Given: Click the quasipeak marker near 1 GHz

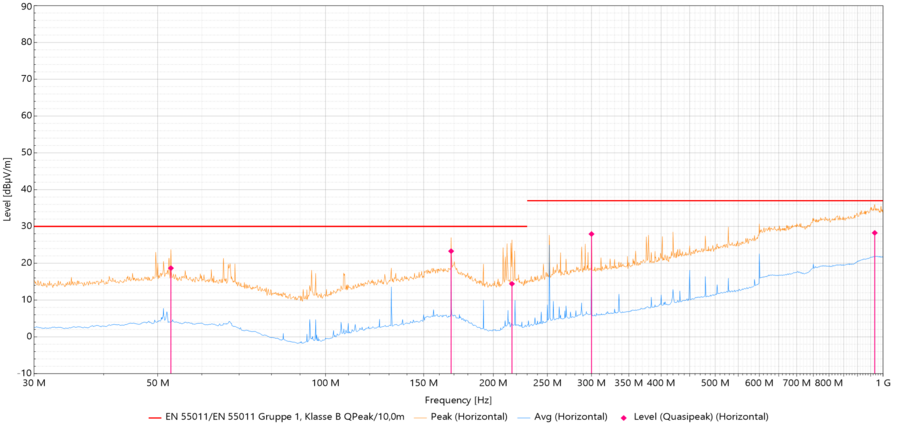Looking at the screenshot, I should coord(874,233).
